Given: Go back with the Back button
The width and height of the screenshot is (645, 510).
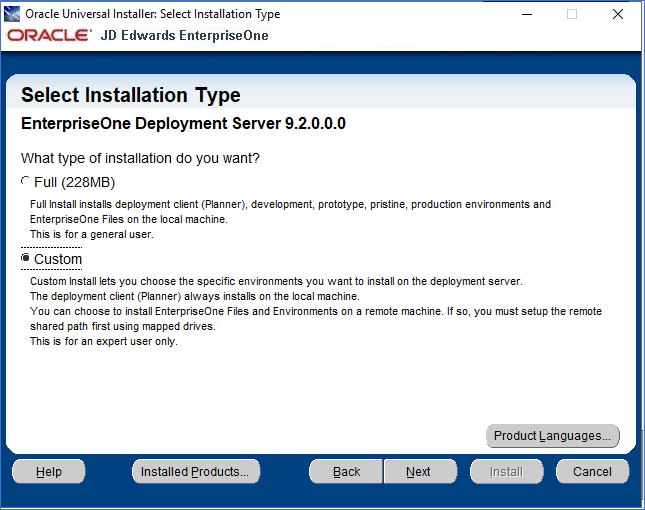Looking at the screenshot, I should coord(346,471).
